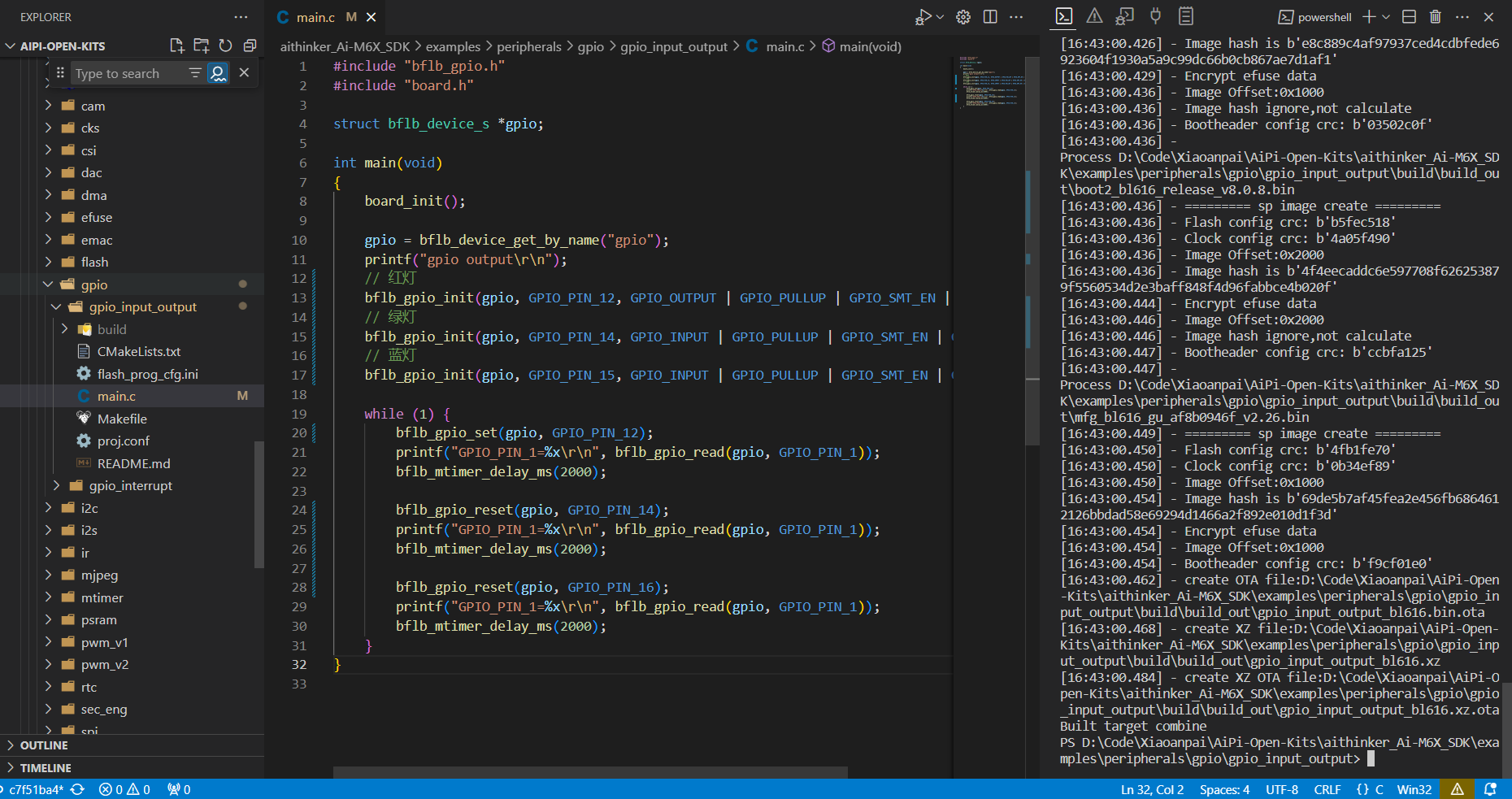Split the terminal pane
The image size is (1512, 799).
click(1410, 16)
